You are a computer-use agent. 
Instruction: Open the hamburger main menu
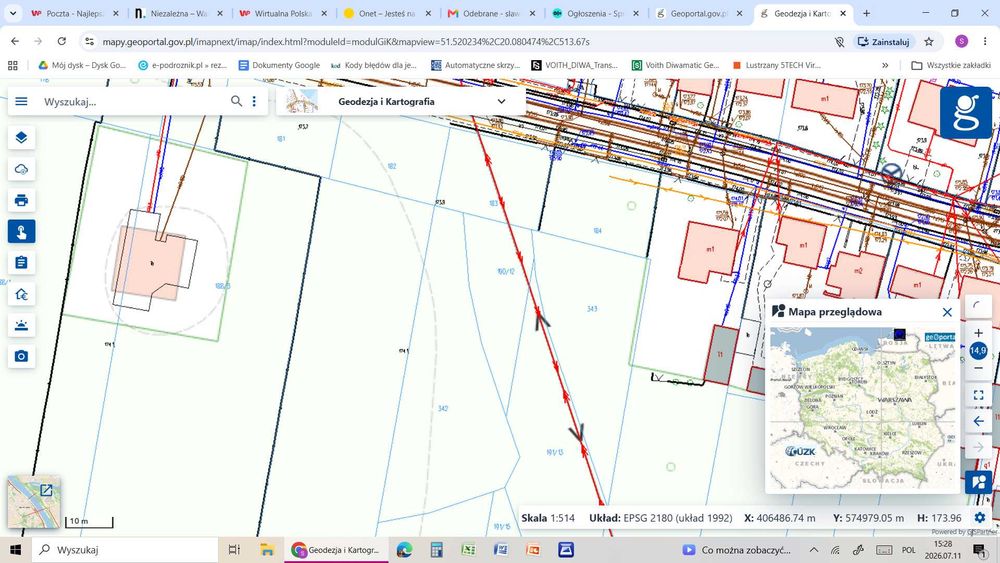(x=21, y=101)
